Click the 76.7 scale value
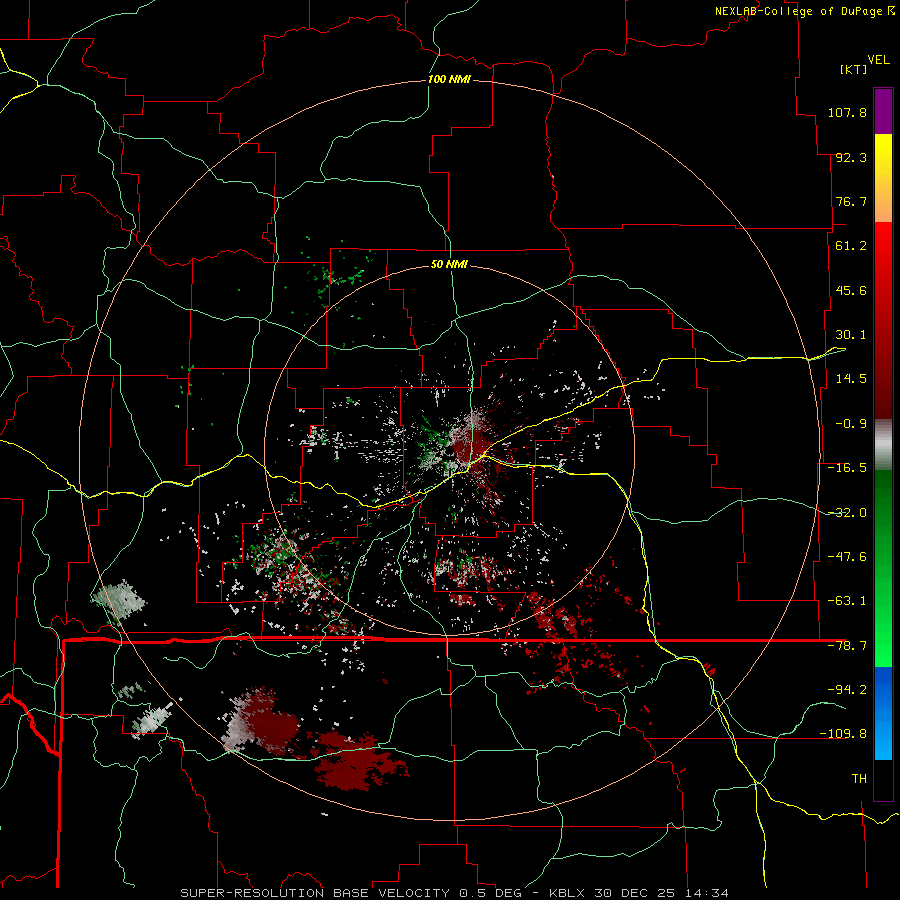This screenshot has height=900, width=900. point(851,201)
